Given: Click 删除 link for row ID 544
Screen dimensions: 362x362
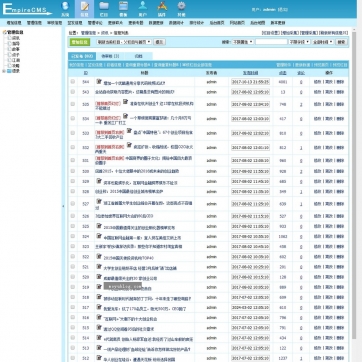Looking at the screenshot, I should [340, 82].
